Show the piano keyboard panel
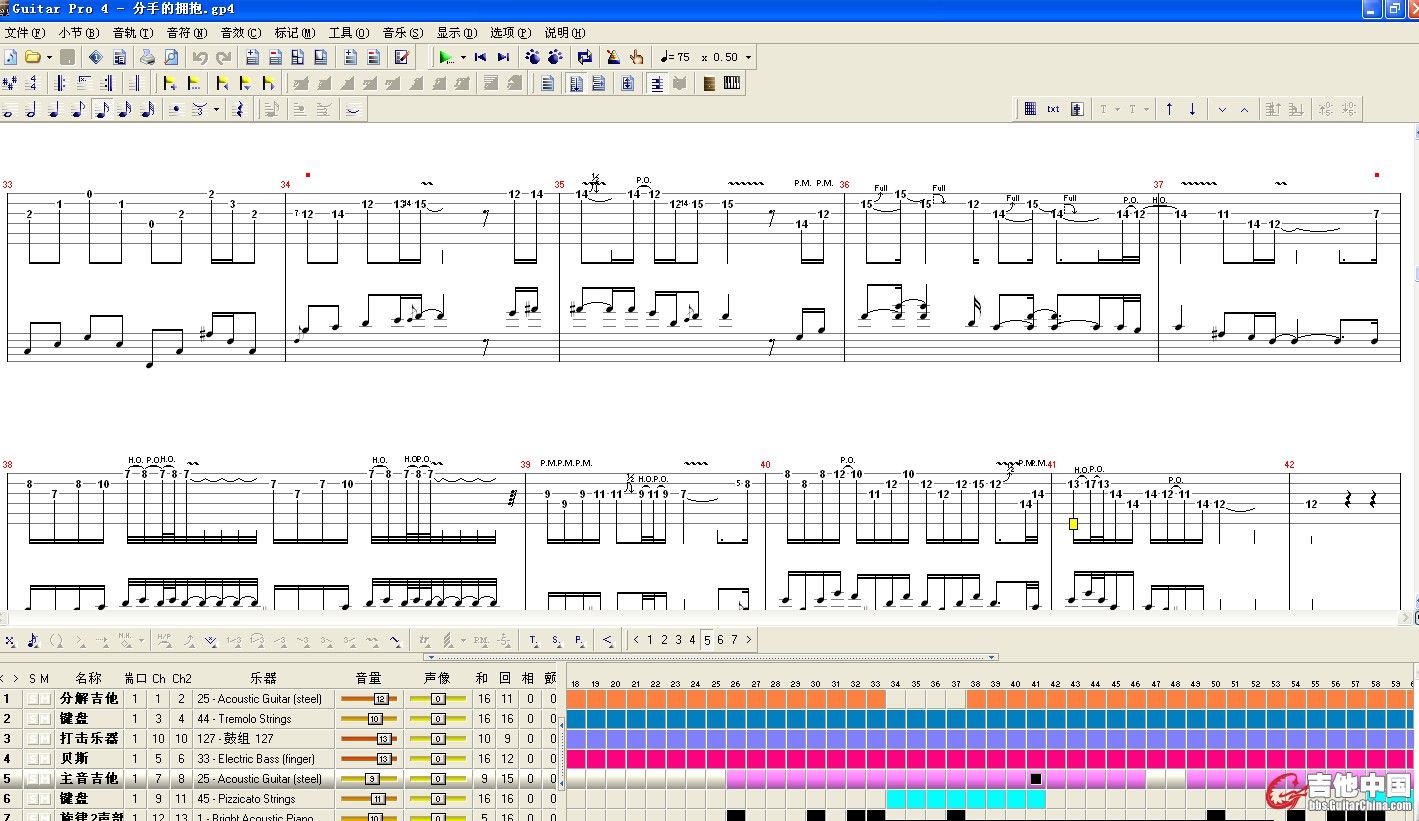1419x821 pixels. click(x=732, y=83)
